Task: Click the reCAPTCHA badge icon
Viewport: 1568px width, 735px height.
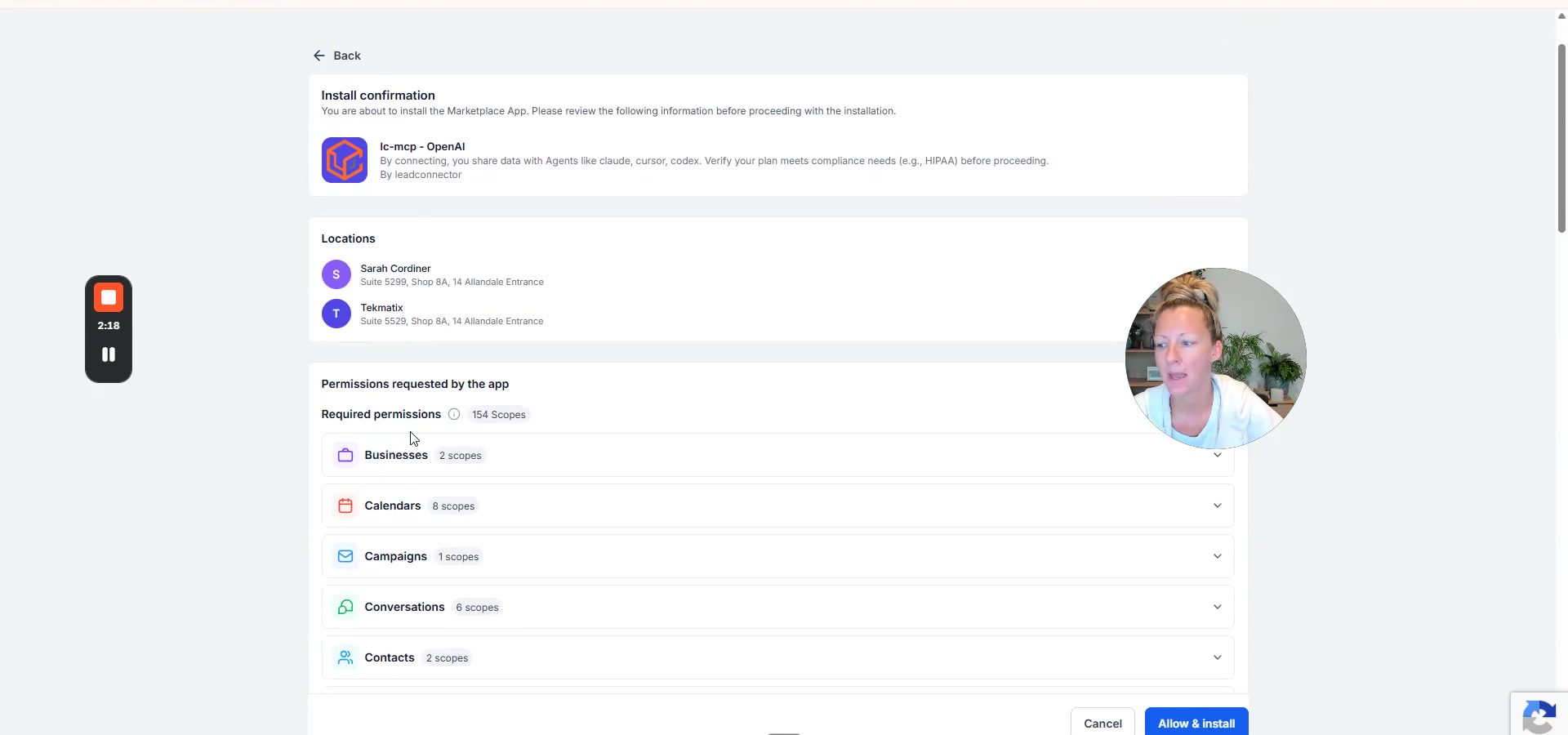Action: point(1539,716)
